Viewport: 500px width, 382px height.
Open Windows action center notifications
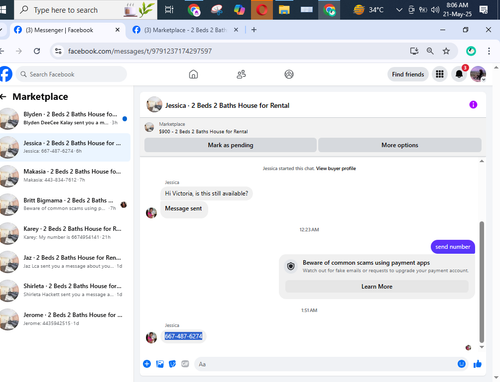(483, 10)
